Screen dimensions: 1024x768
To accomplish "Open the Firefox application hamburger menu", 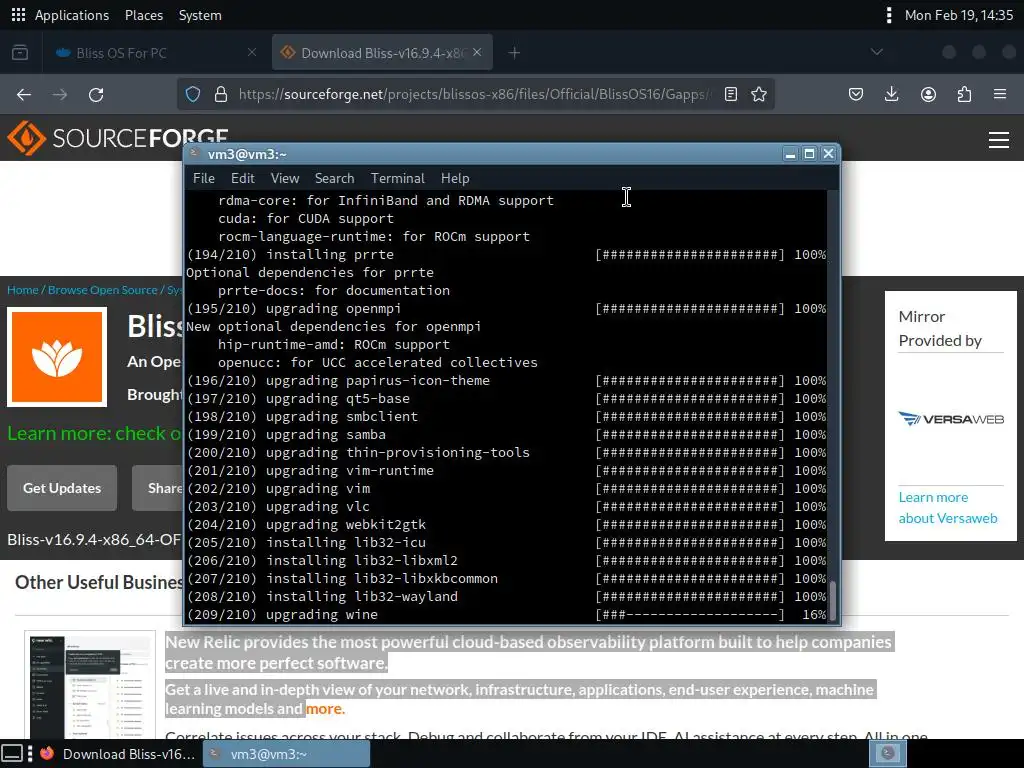I will pos(1000,95).
